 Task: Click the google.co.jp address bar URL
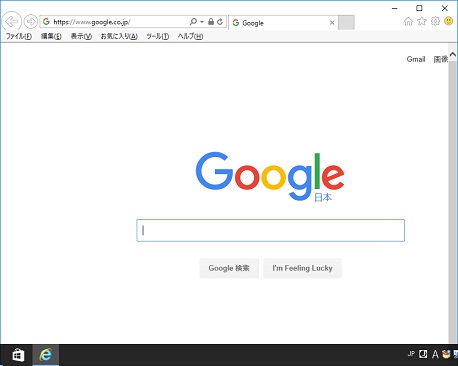click(x=92, y=22)
